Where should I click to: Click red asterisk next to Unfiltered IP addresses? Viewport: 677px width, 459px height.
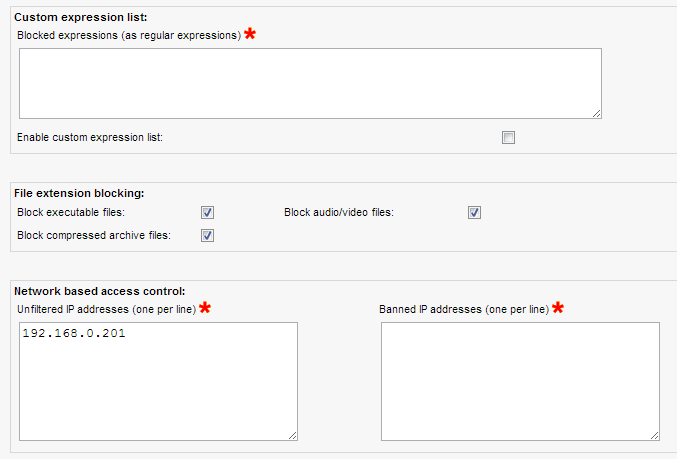tap(205, 308)
